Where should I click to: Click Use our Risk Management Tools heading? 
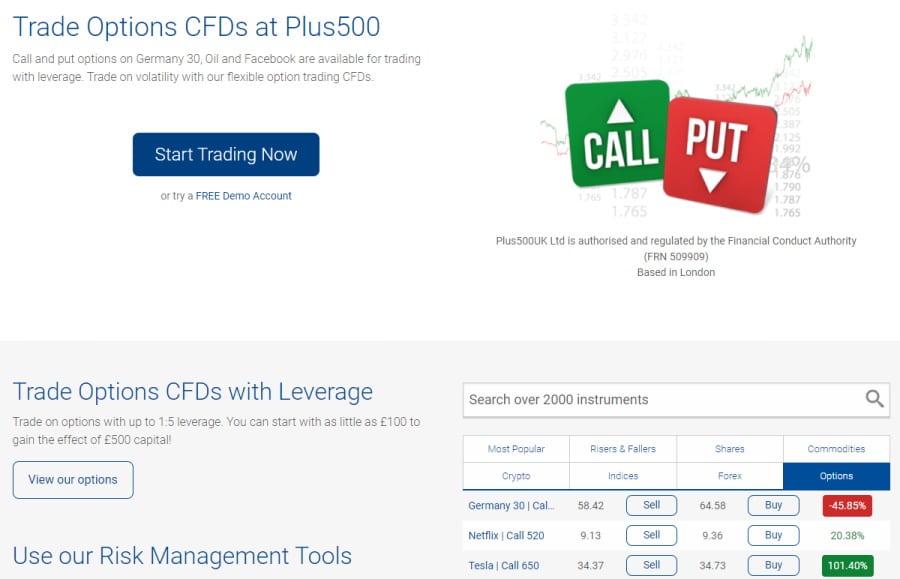tap(182, 555)
